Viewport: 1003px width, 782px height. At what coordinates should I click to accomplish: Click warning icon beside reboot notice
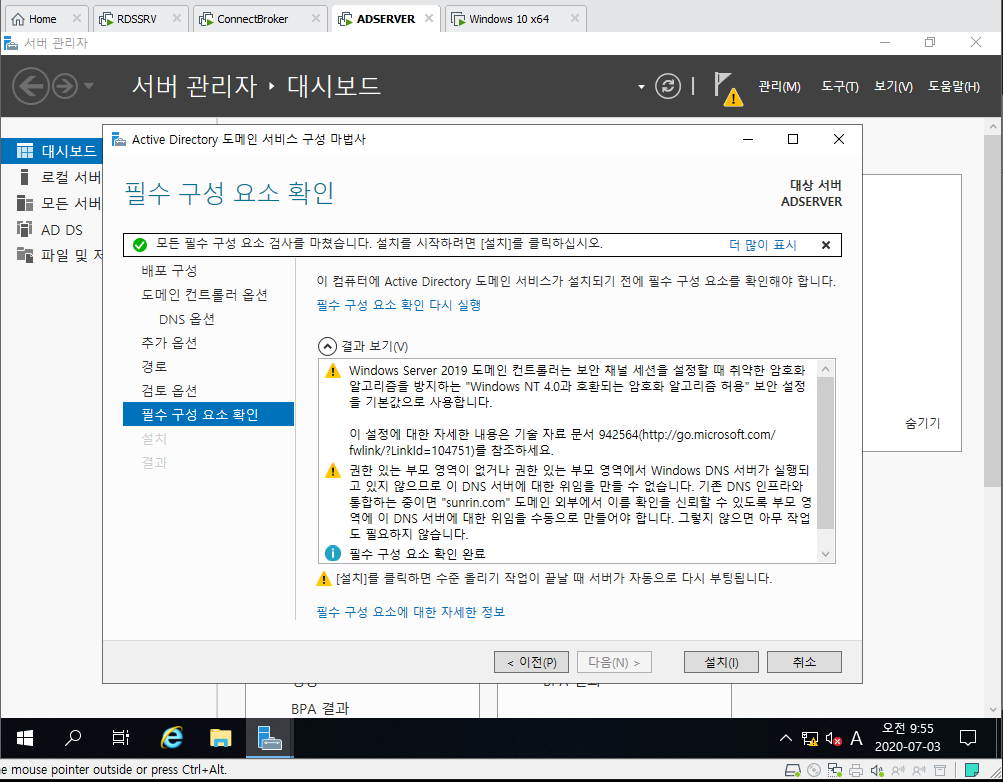[x=324, y=579]
